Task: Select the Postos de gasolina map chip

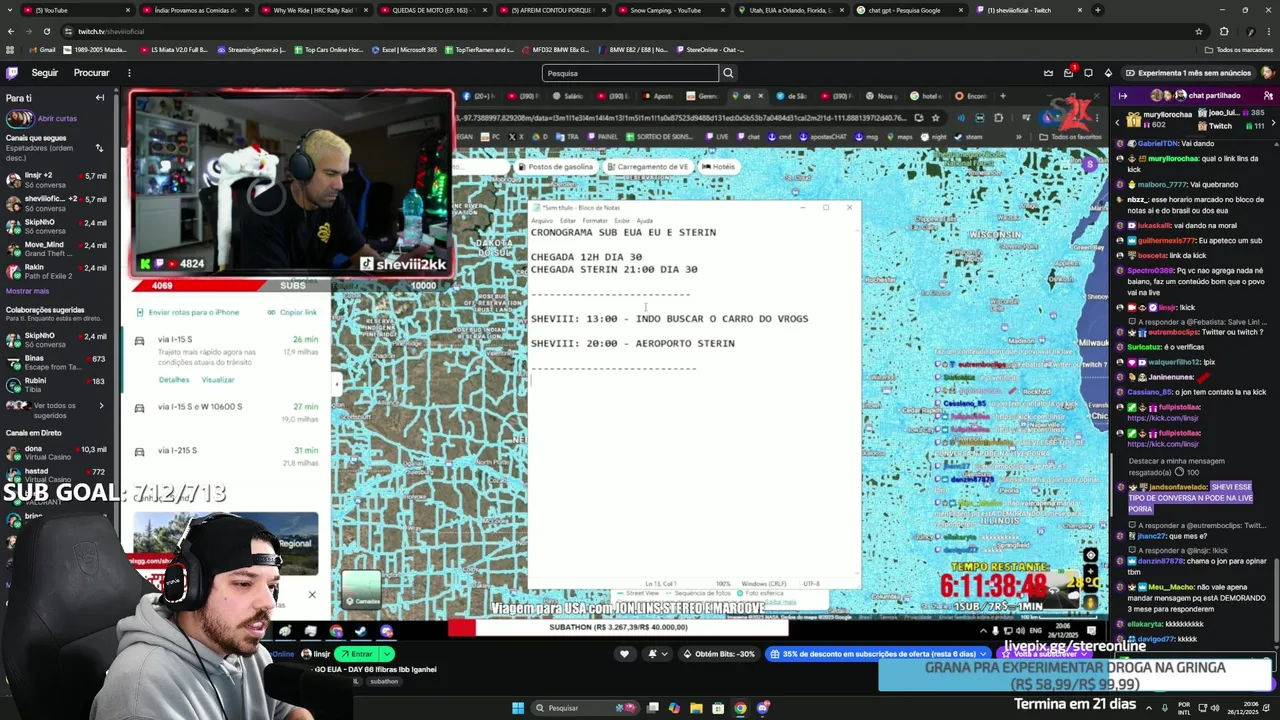Action: coord(555,167)
